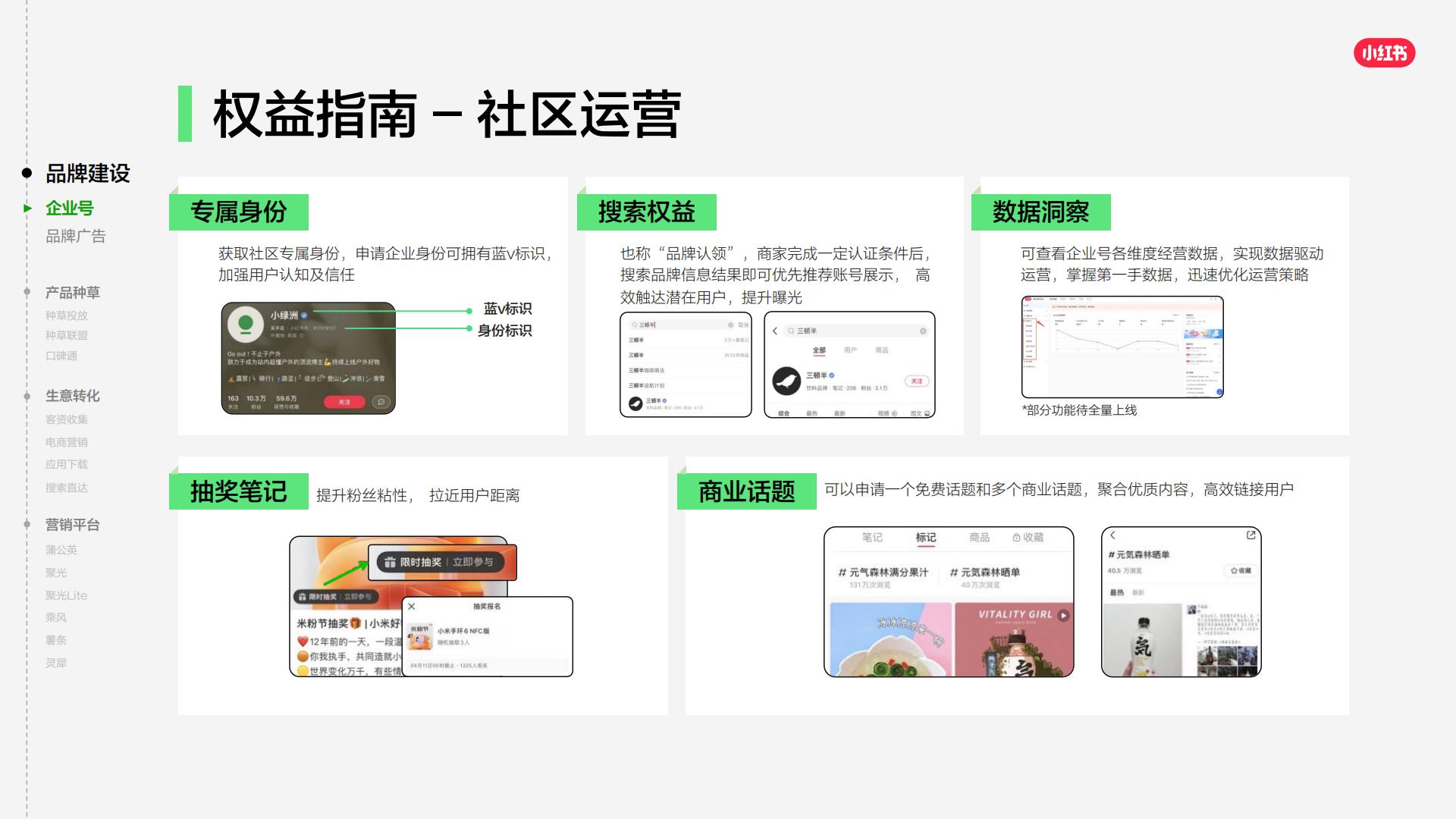Close the 抽奖报名 popup with X
The height and width of the screenshot is (819, 1456).
pyautogui.click(x=412, y=606)
